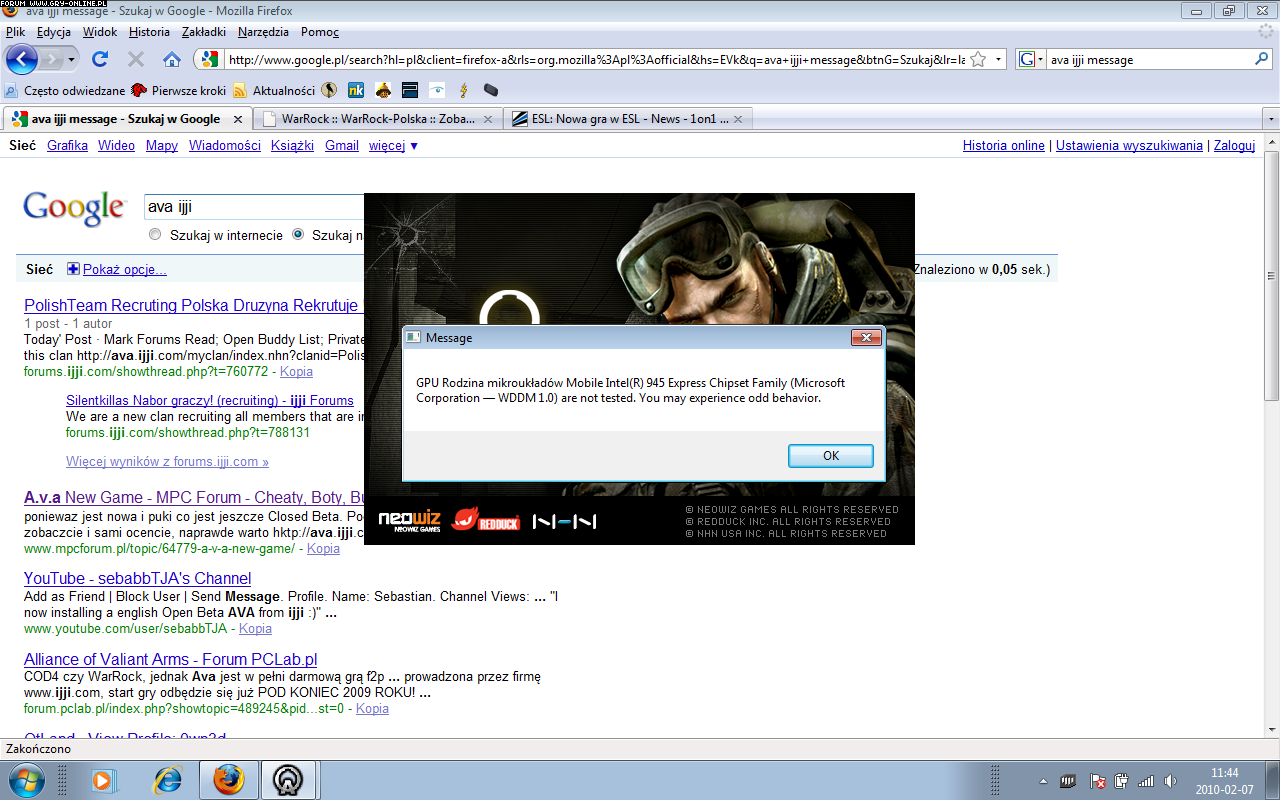Go to the home page icon
This screenshot has height=802, width=1281.
[172, 60]
